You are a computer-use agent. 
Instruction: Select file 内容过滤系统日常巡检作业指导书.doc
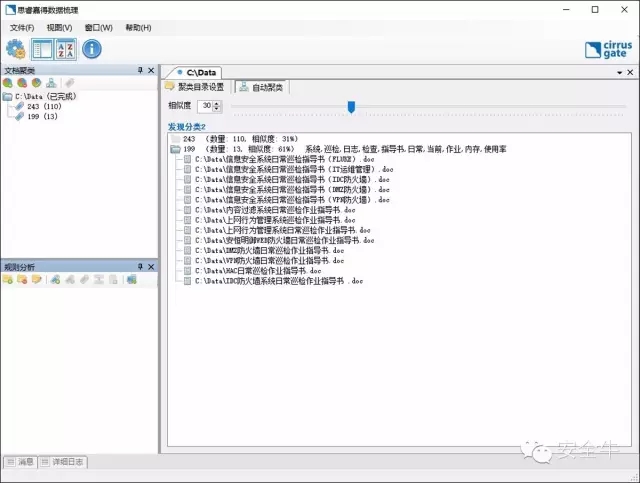(x=275, y=210)
